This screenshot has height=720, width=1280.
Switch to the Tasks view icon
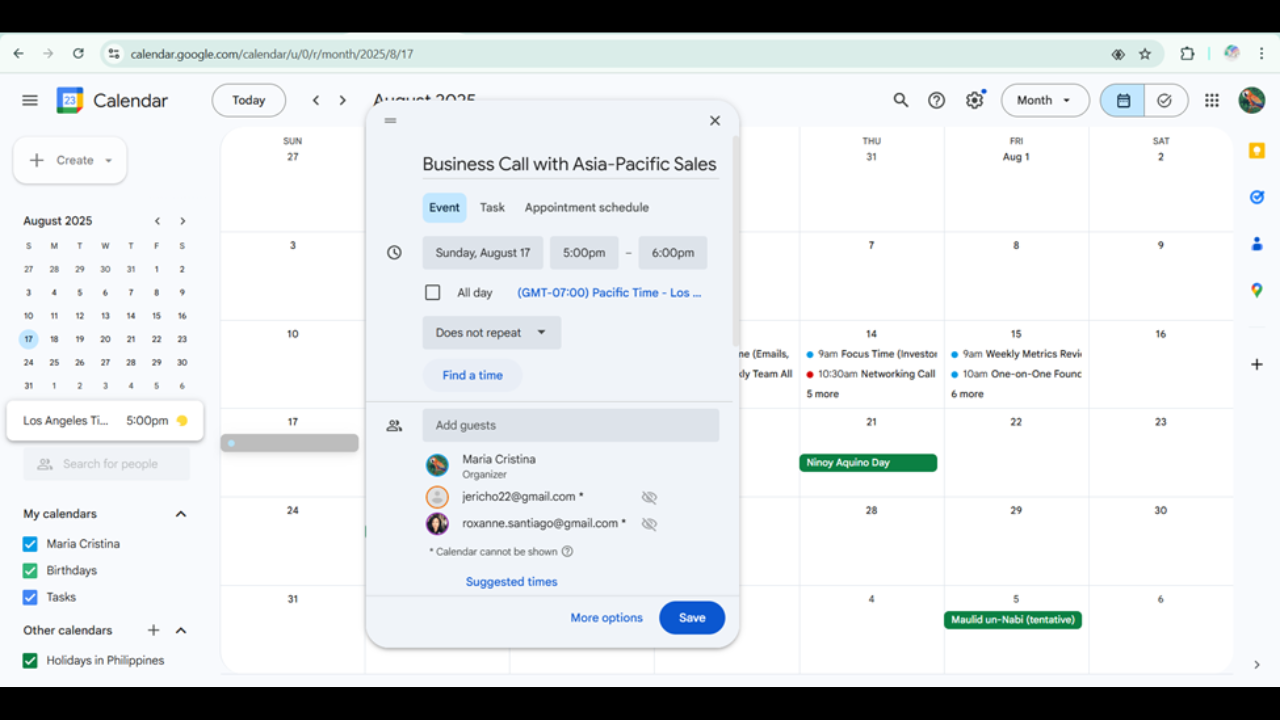(x=1165, y=100)
